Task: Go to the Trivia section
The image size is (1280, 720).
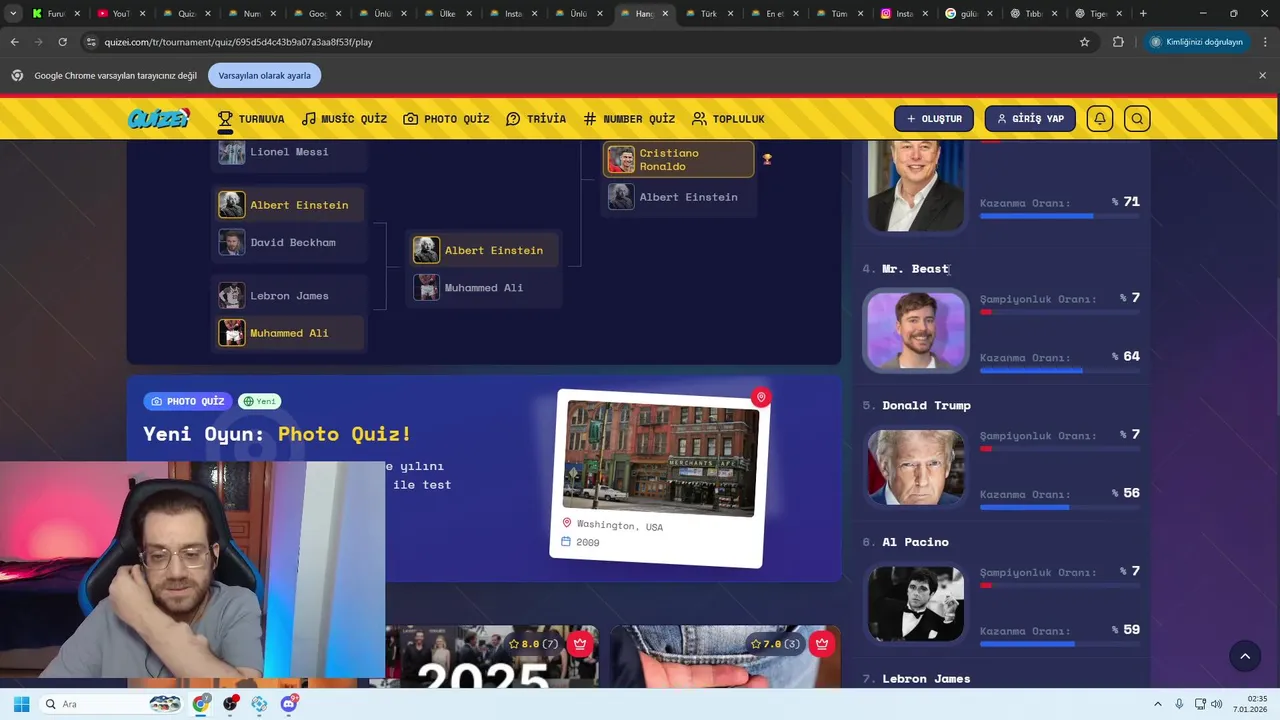Action: pos(536,119)
